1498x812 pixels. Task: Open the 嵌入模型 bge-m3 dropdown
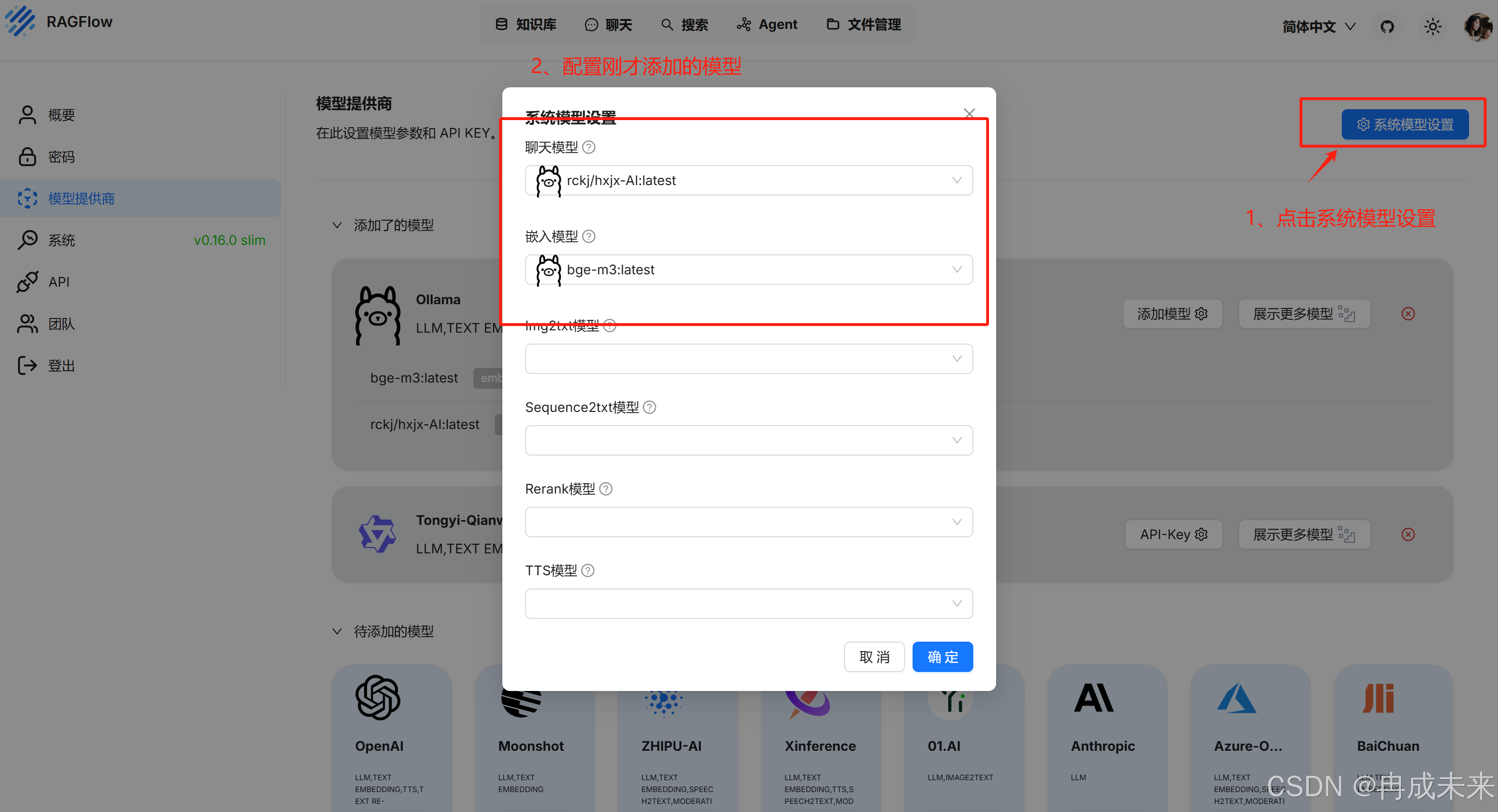coord(748,270)
